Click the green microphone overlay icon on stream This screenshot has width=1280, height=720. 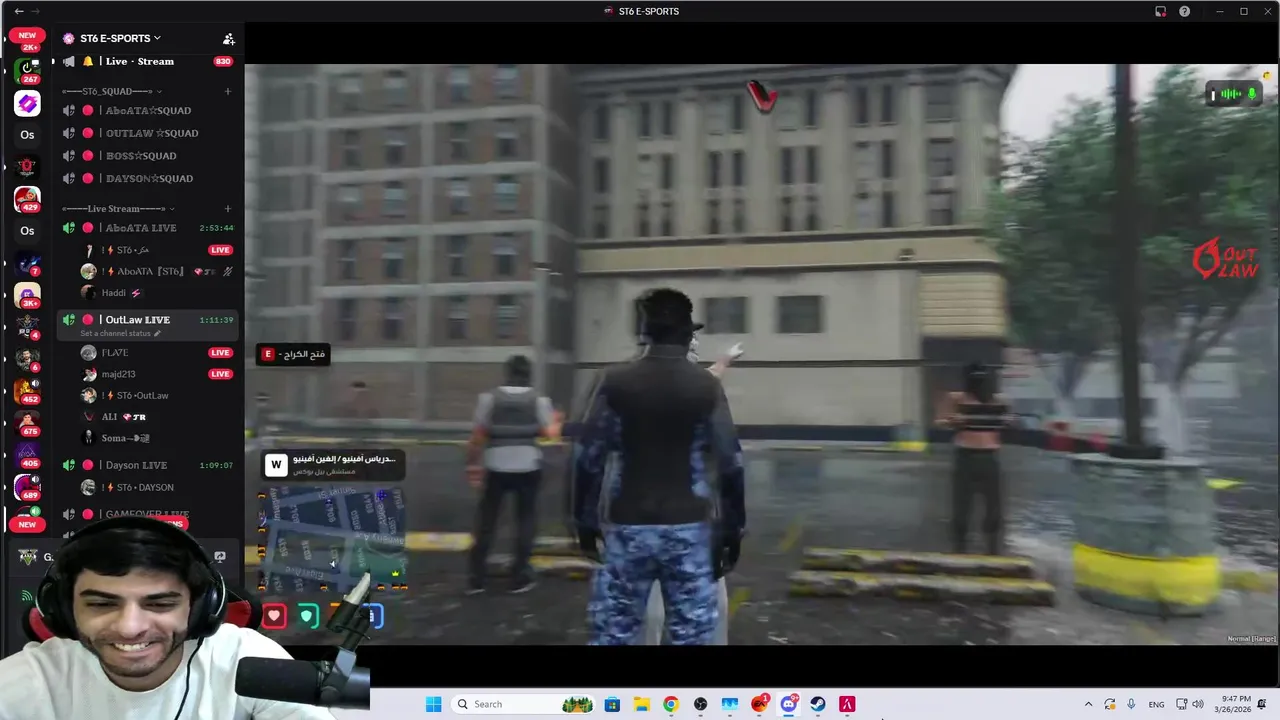pyautogui.click(x=1252, y=94)
